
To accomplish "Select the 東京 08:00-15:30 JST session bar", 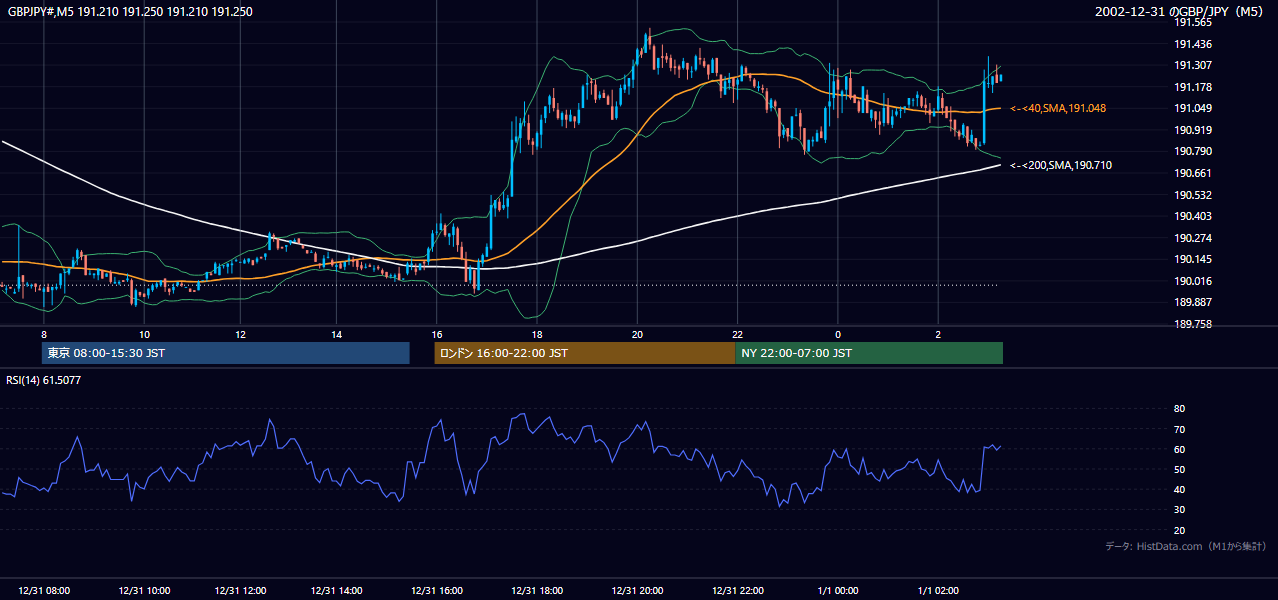I will (225, 353).
